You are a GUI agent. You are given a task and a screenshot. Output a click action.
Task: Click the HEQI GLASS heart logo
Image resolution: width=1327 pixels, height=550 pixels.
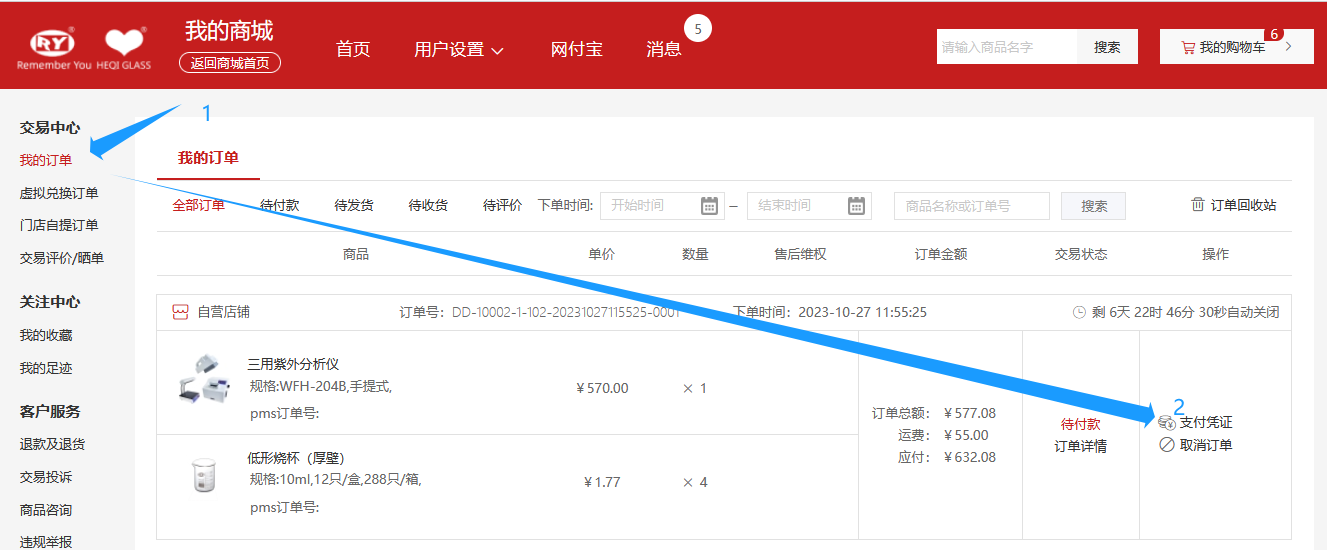click(x=124, y=46)
